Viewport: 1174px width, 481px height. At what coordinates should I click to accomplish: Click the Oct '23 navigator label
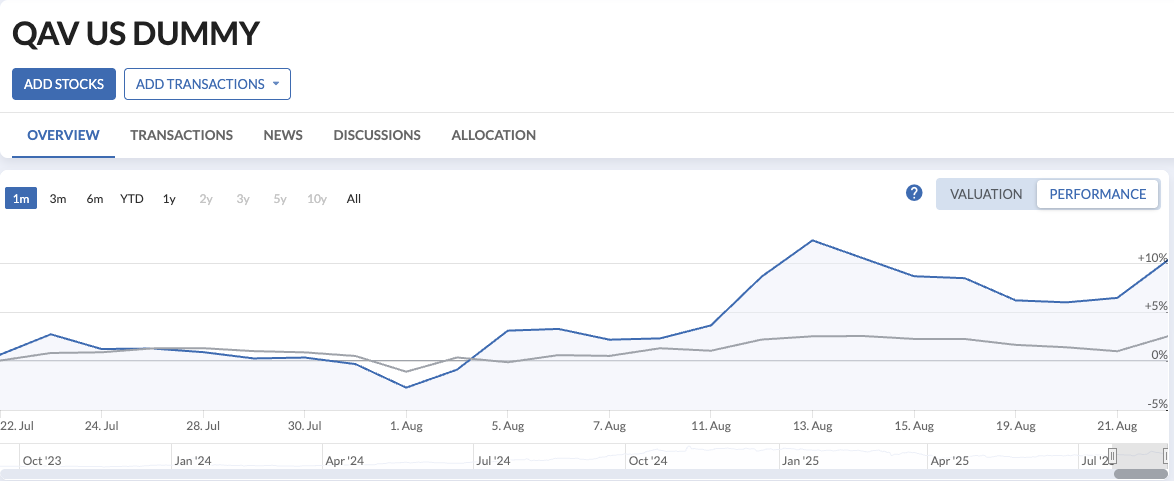point(42,461)
